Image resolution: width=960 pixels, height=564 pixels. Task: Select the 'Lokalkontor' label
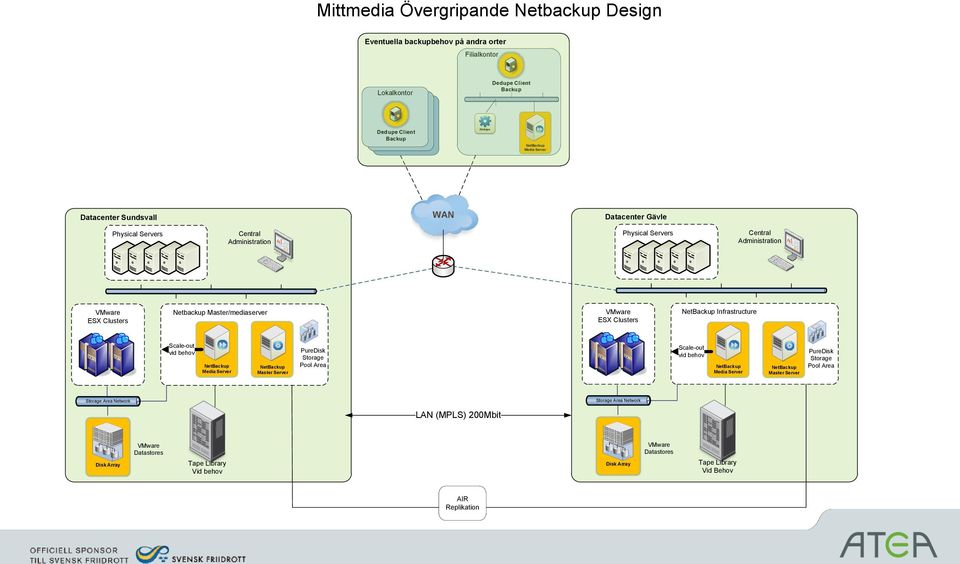click(395, 93)
